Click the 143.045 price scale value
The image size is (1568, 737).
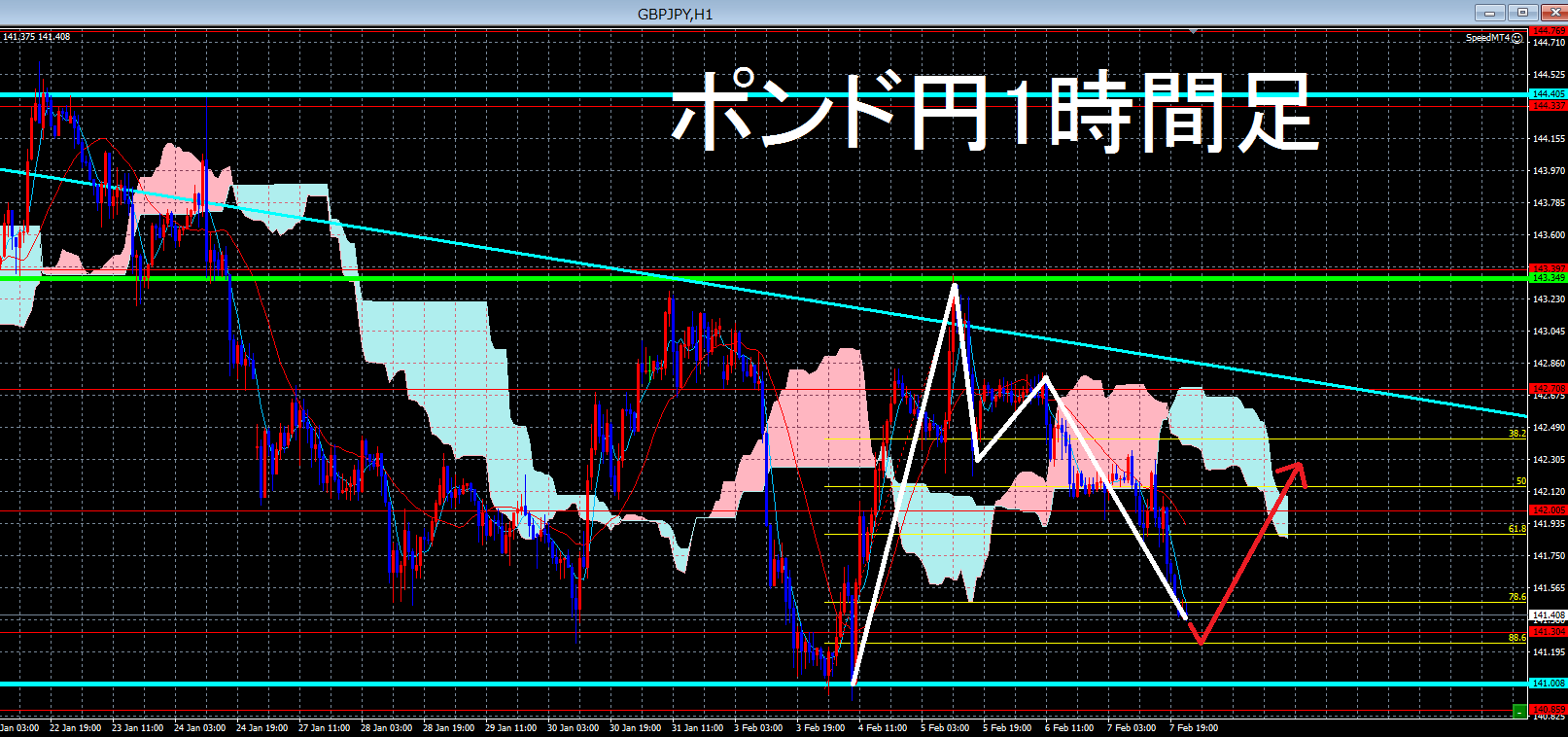pyautogui.click(x=1549, y=332)
